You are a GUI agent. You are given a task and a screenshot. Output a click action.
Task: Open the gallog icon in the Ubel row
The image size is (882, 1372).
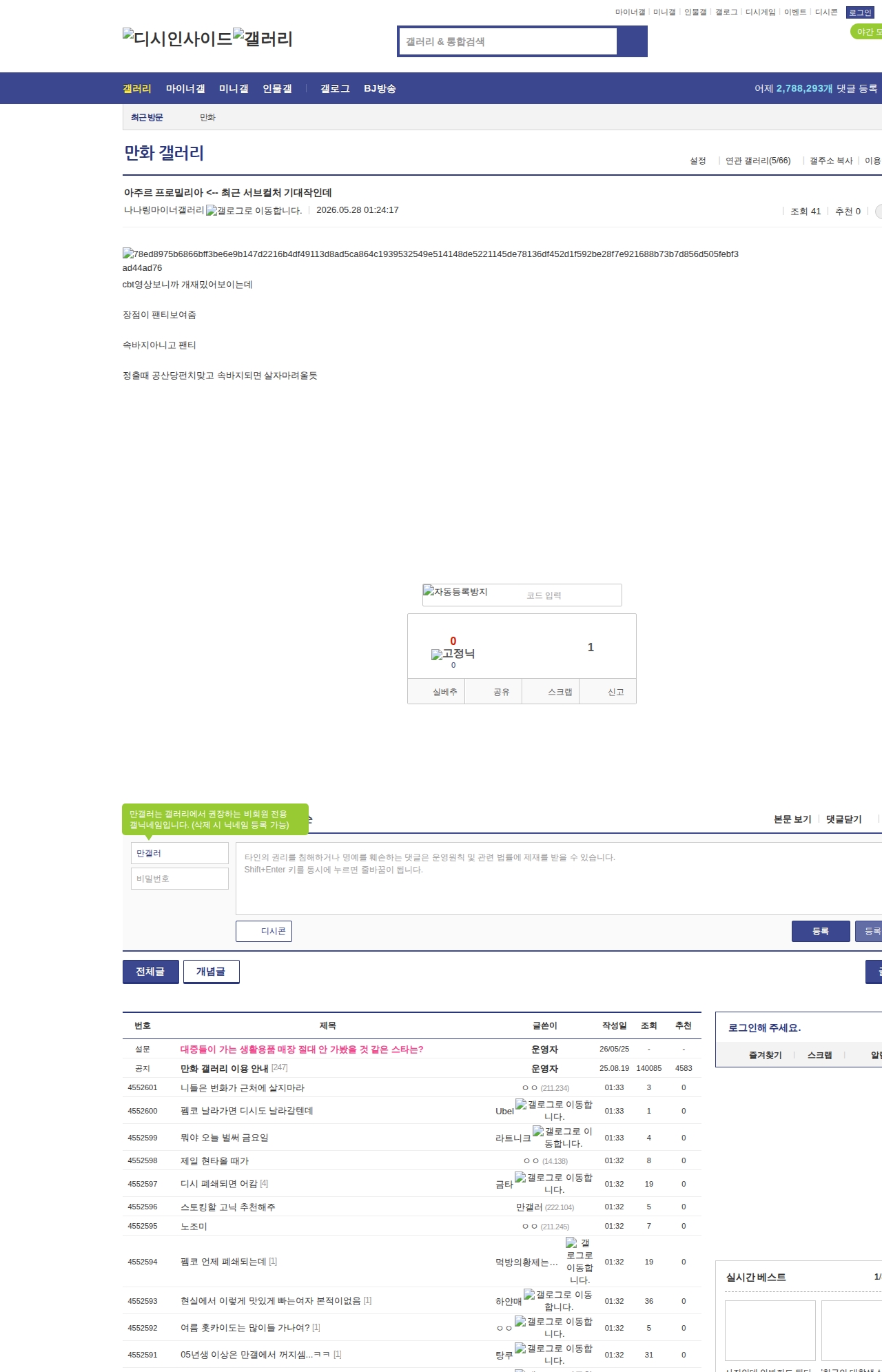click(554, 1110)
